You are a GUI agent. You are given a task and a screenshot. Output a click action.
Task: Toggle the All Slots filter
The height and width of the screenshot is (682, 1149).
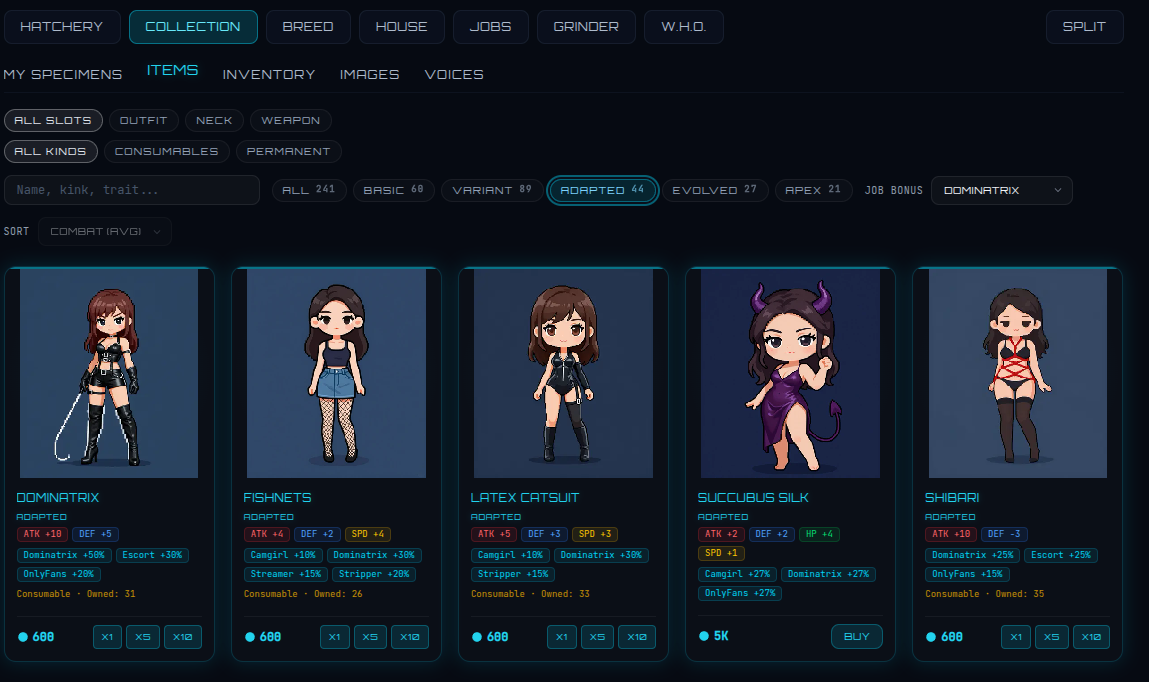(x=53, y=120)
